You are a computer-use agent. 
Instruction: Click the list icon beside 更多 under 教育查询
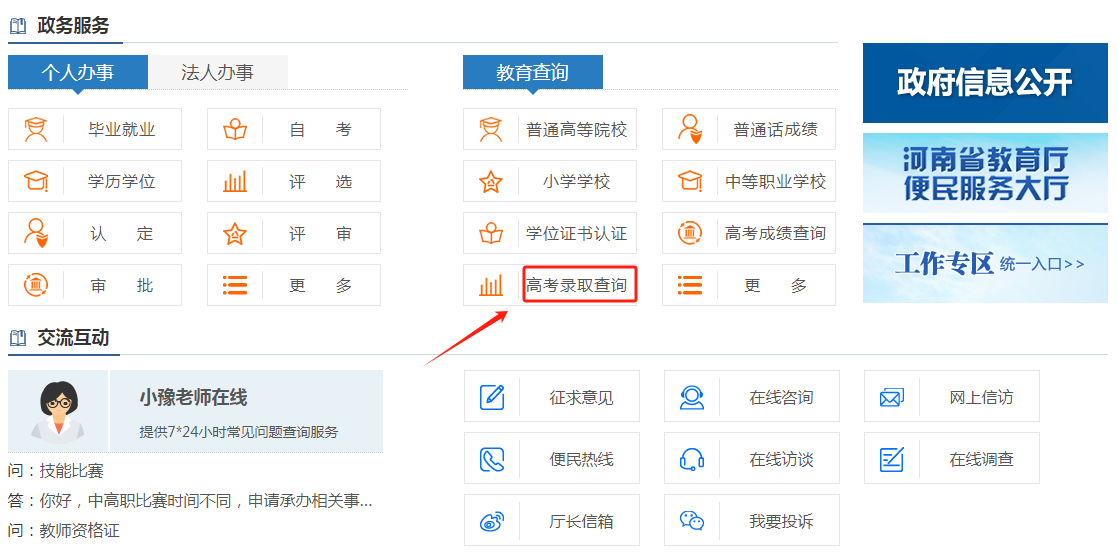[x=689, y=285]
